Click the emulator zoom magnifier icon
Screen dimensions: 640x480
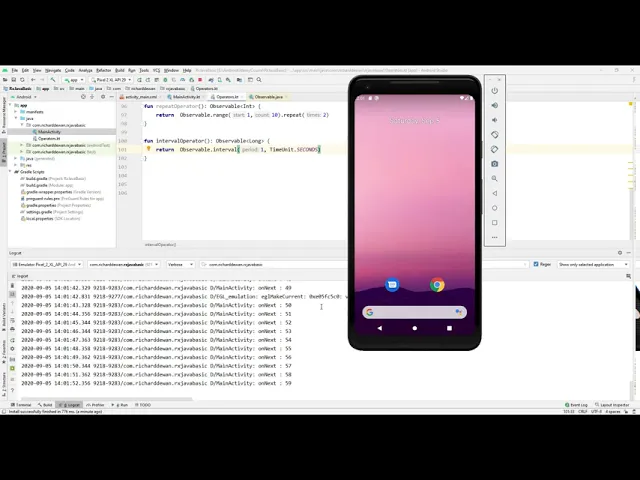[495, 179]
